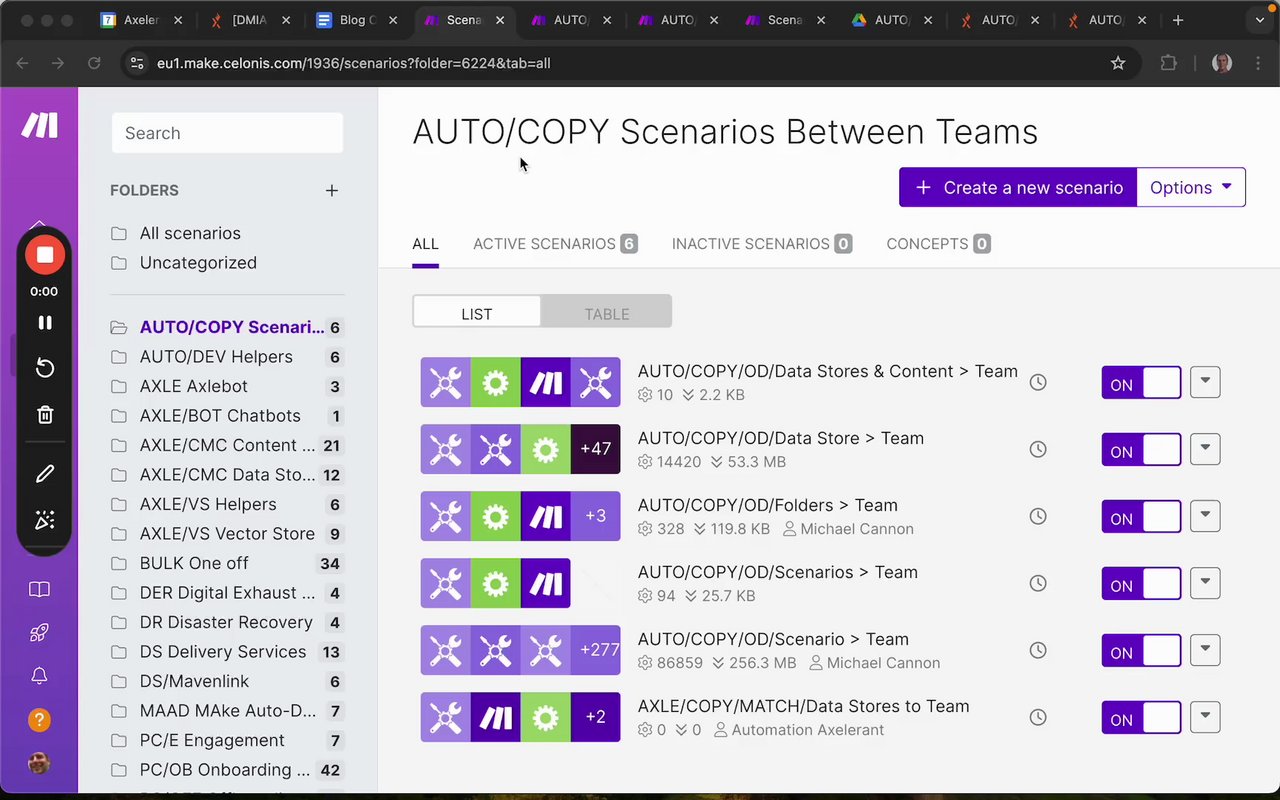Open notifications bell in the sidebar
Screen dimensions: 1280x800
[39, 676]
